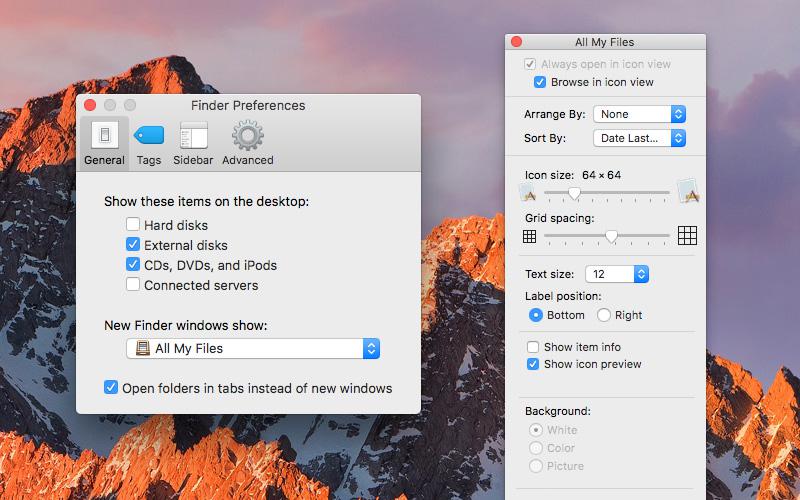Click the Grid spacing slider handle
The width and height of the screenshot is (800, 500).
pyautogui.click(x=611, y=236)
